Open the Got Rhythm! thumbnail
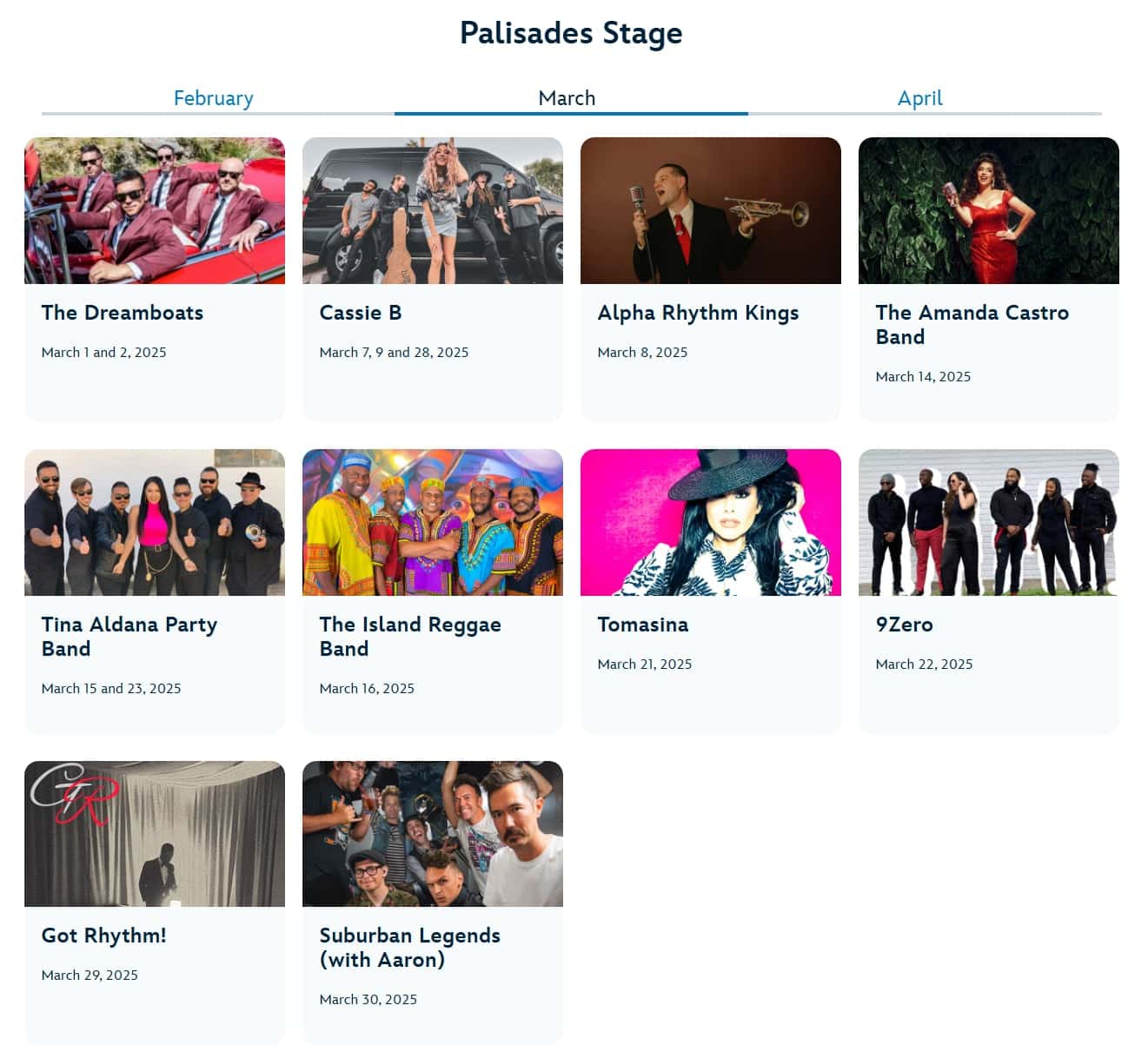 [155, 834]
